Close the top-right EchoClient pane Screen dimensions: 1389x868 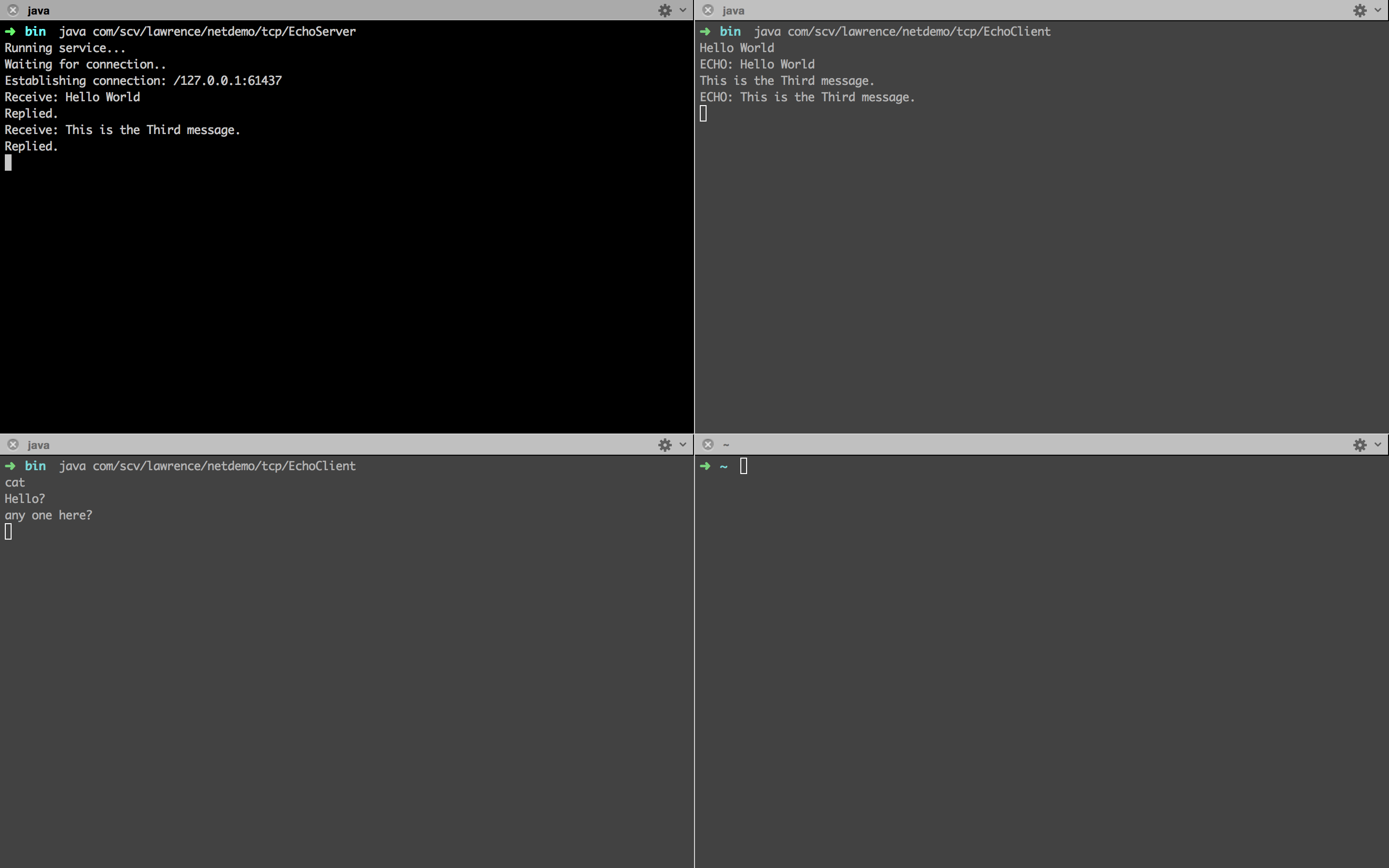click(x=708, y=10)
